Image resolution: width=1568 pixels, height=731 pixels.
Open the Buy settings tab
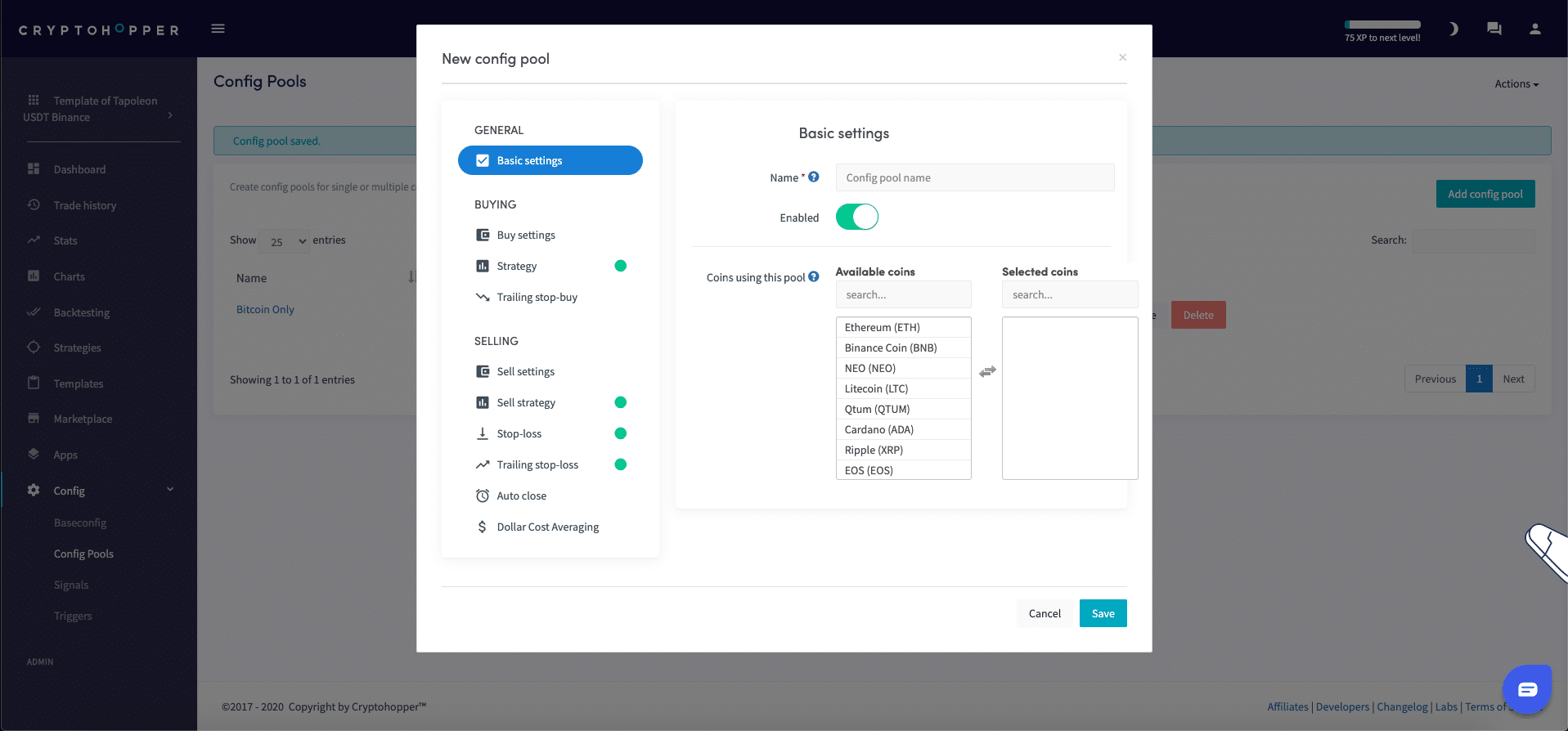[x=550, y=235]
